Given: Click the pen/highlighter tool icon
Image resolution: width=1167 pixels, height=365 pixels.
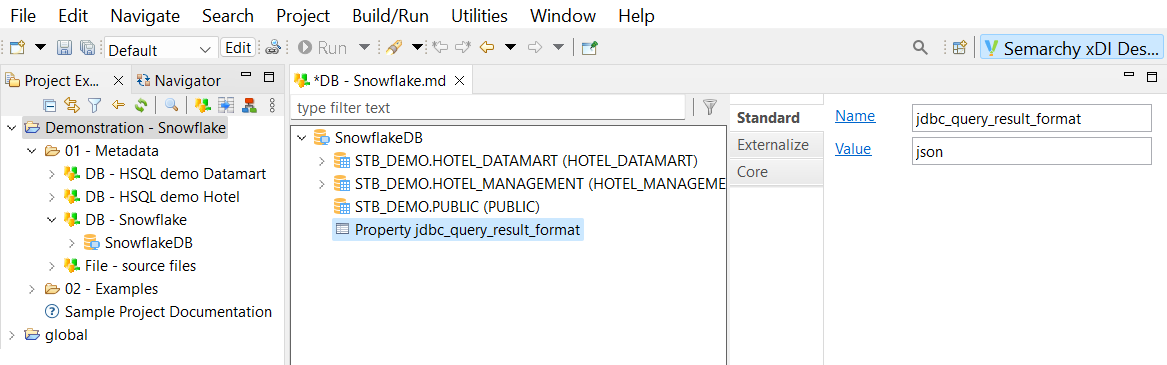Looking at the screenshot, I should tap(394, 48).
